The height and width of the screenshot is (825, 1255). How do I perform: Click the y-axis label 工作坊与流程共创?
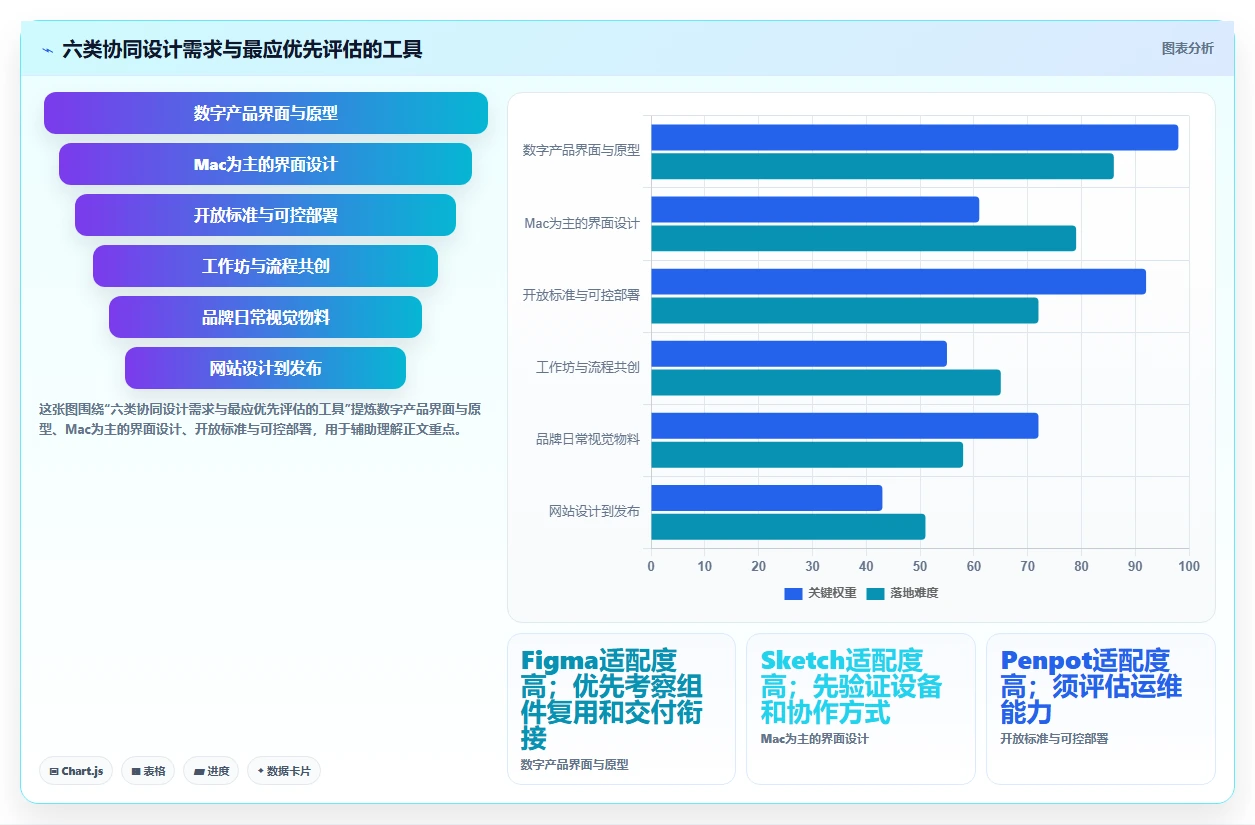[588, 367]
